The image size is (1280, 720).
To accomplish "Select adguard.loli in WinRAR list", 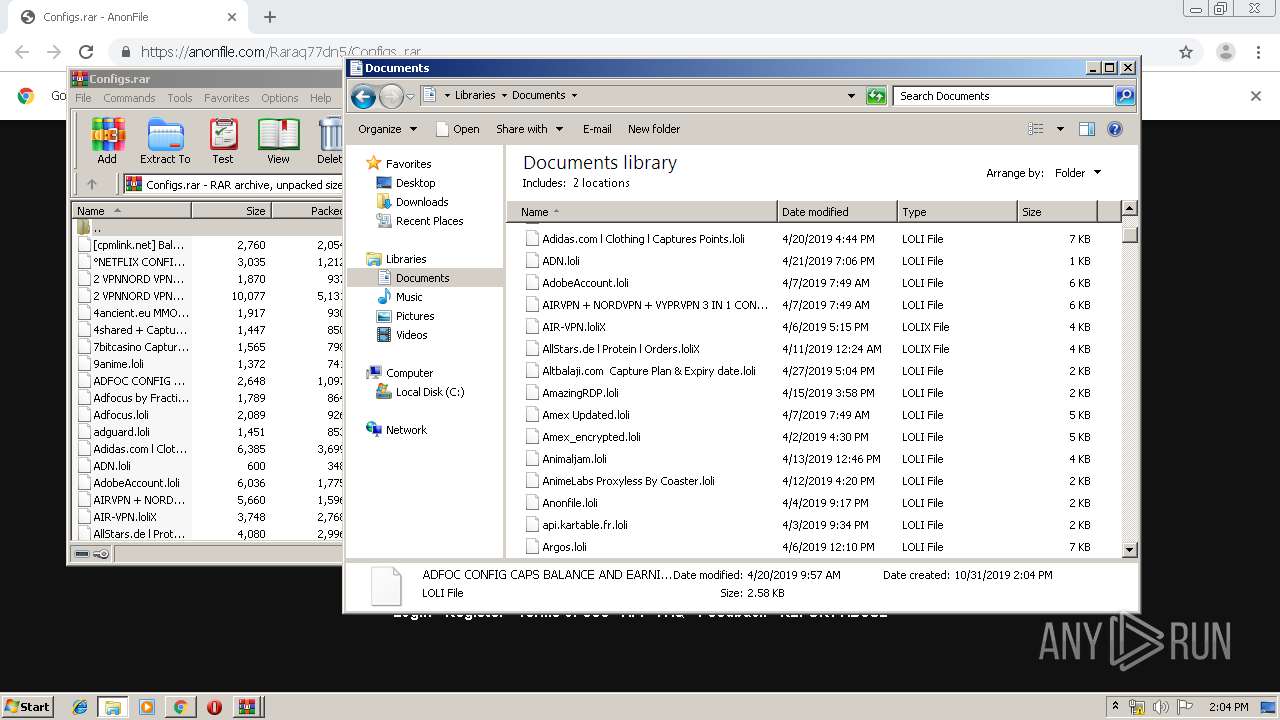I will (121, 432).
